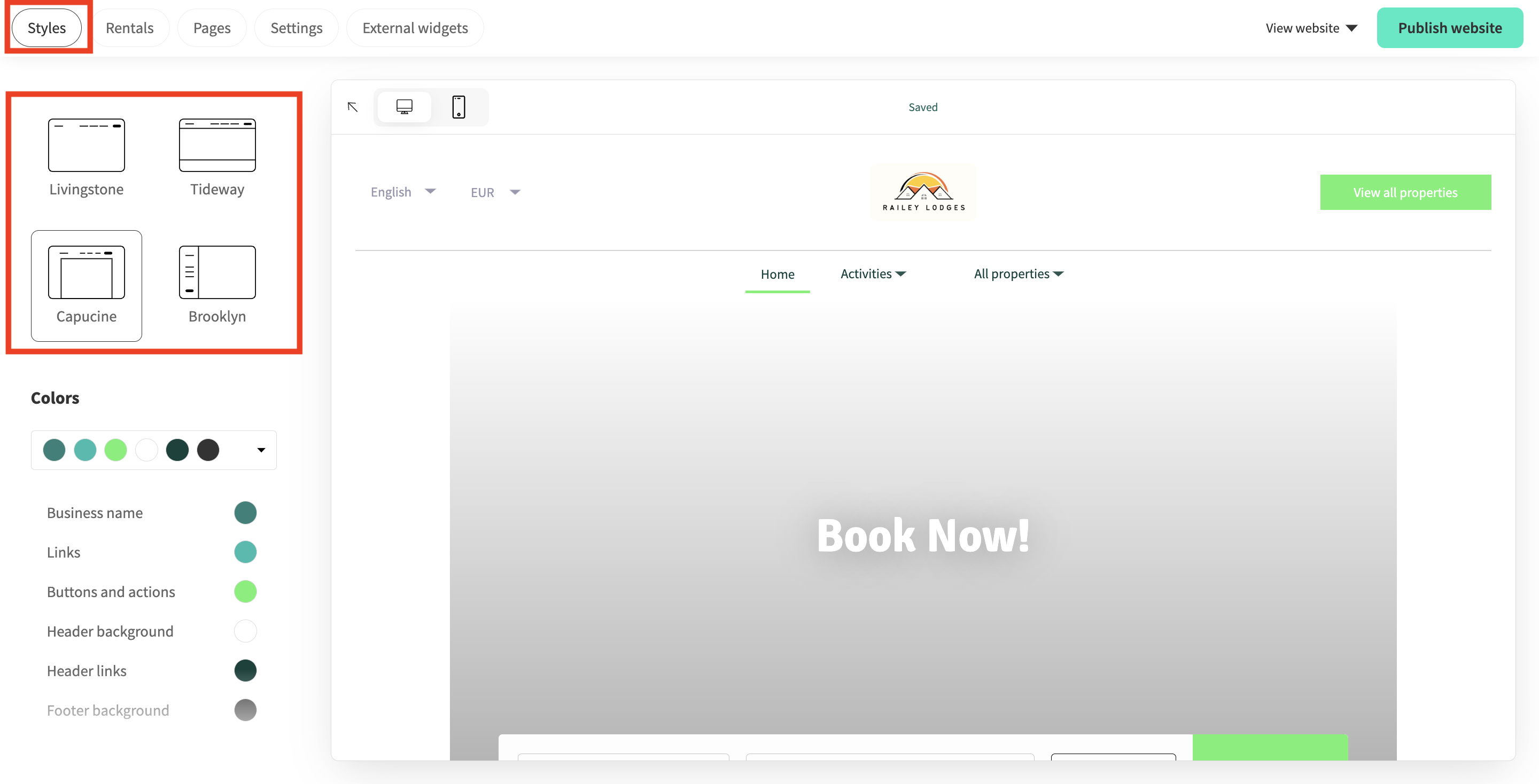The image size is (1539, 784).
Task: Click the Railey Lodges logo
Action: 922,192
